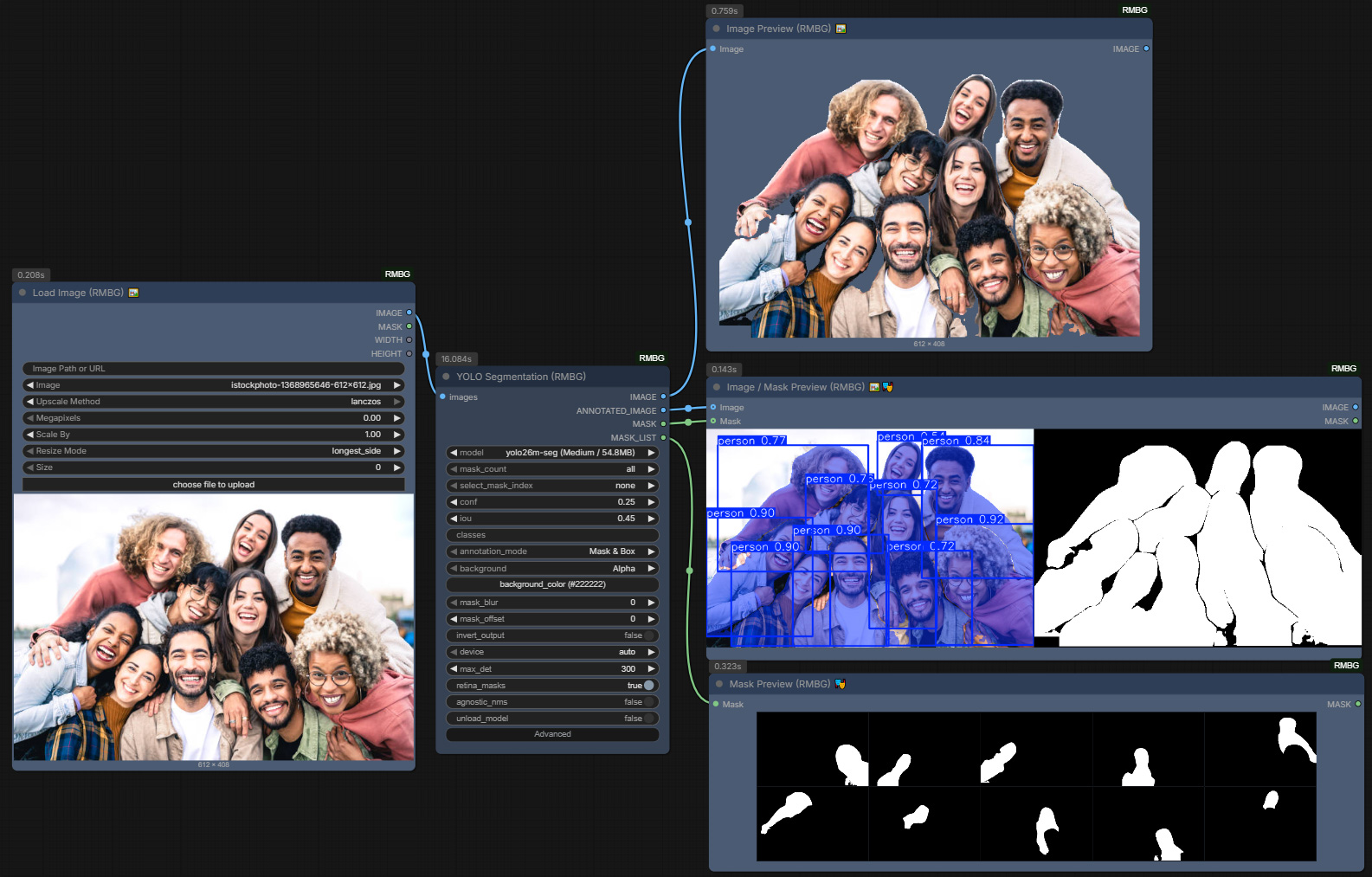Click Image Preview node's IMAGE output socket
Viewport: 1372px width, 877px height.
point(1146,48)
